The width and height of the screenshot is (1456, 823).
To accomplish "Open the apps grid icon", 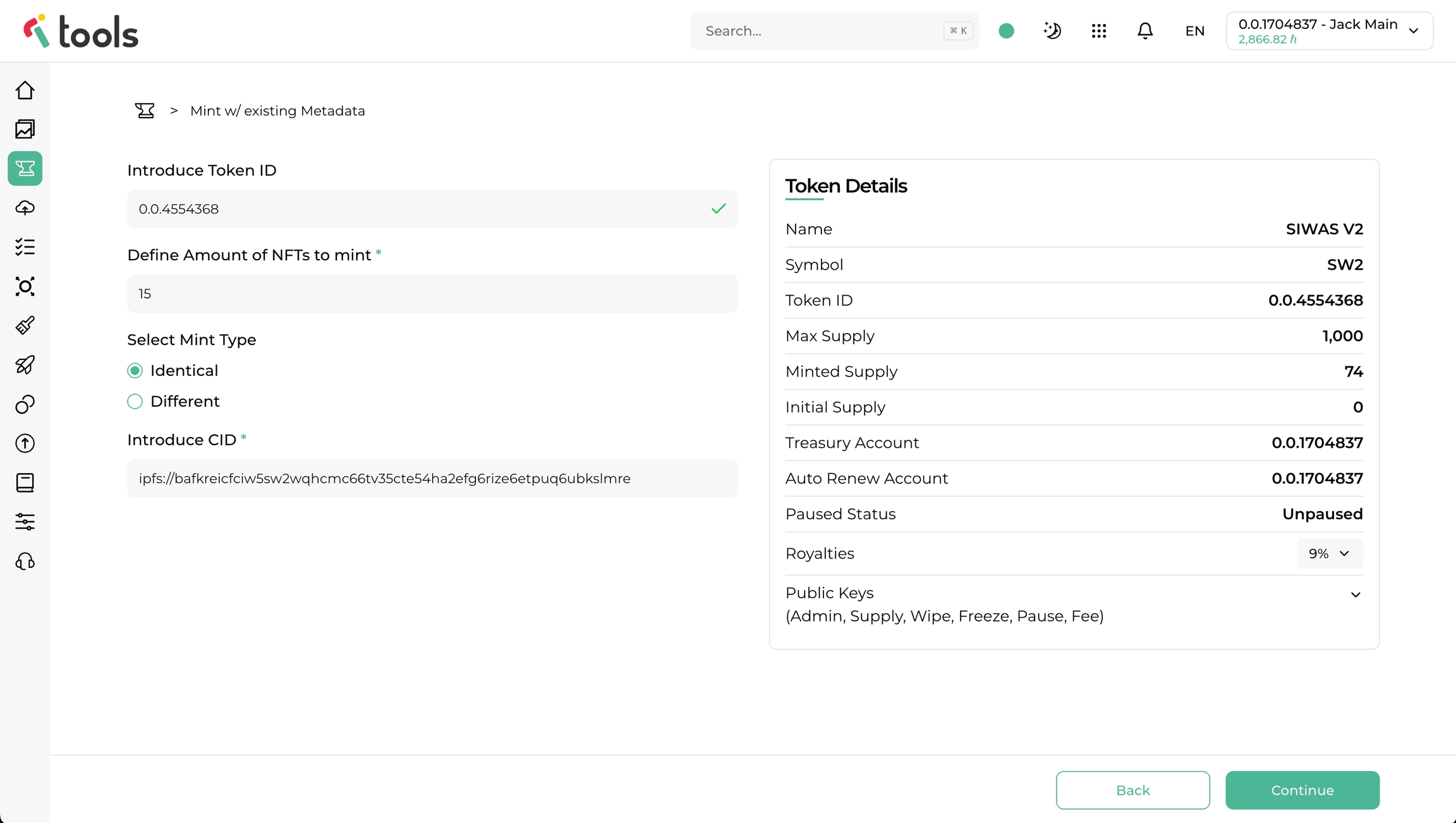I will 1099,31.
